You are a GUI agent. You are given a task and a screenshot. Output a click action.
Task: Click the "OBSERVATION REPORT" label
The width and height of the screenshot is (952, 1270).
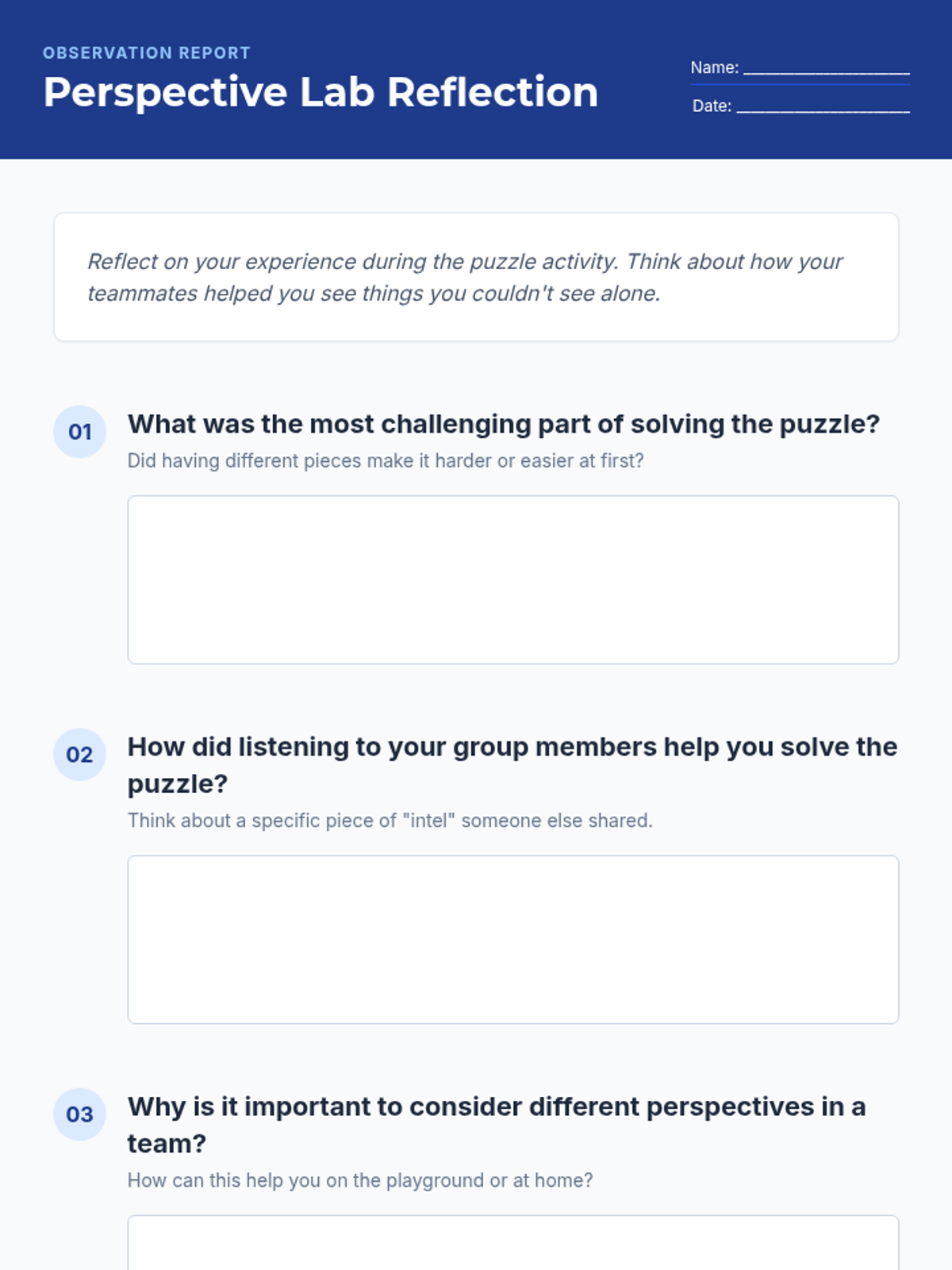(x=147, y=53)
